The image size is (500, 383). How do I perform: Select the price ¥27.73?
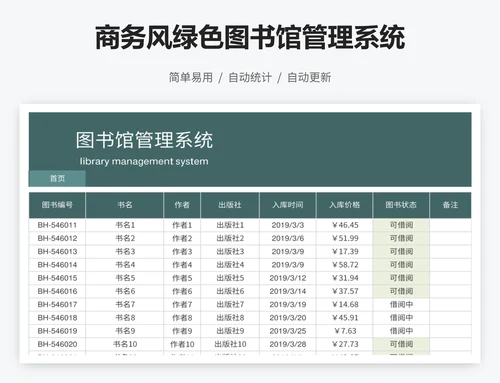[x=345, y=344]
